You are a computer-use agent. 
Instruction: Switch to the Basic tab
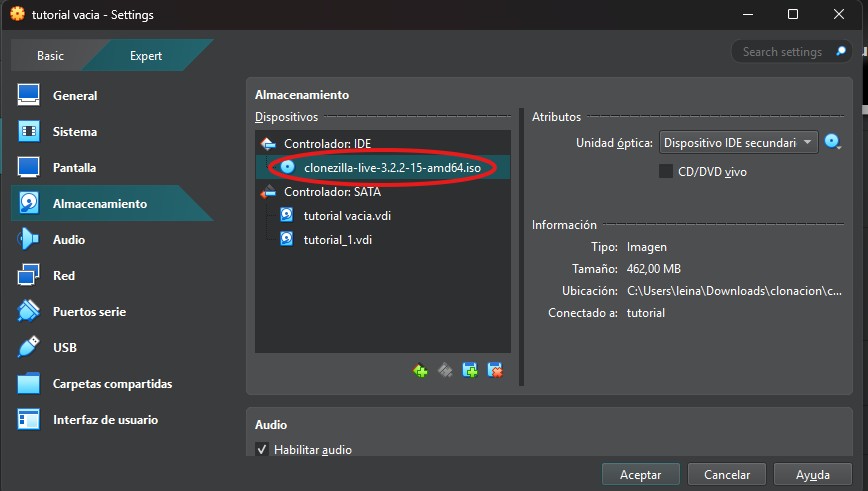tap(50, 55)
